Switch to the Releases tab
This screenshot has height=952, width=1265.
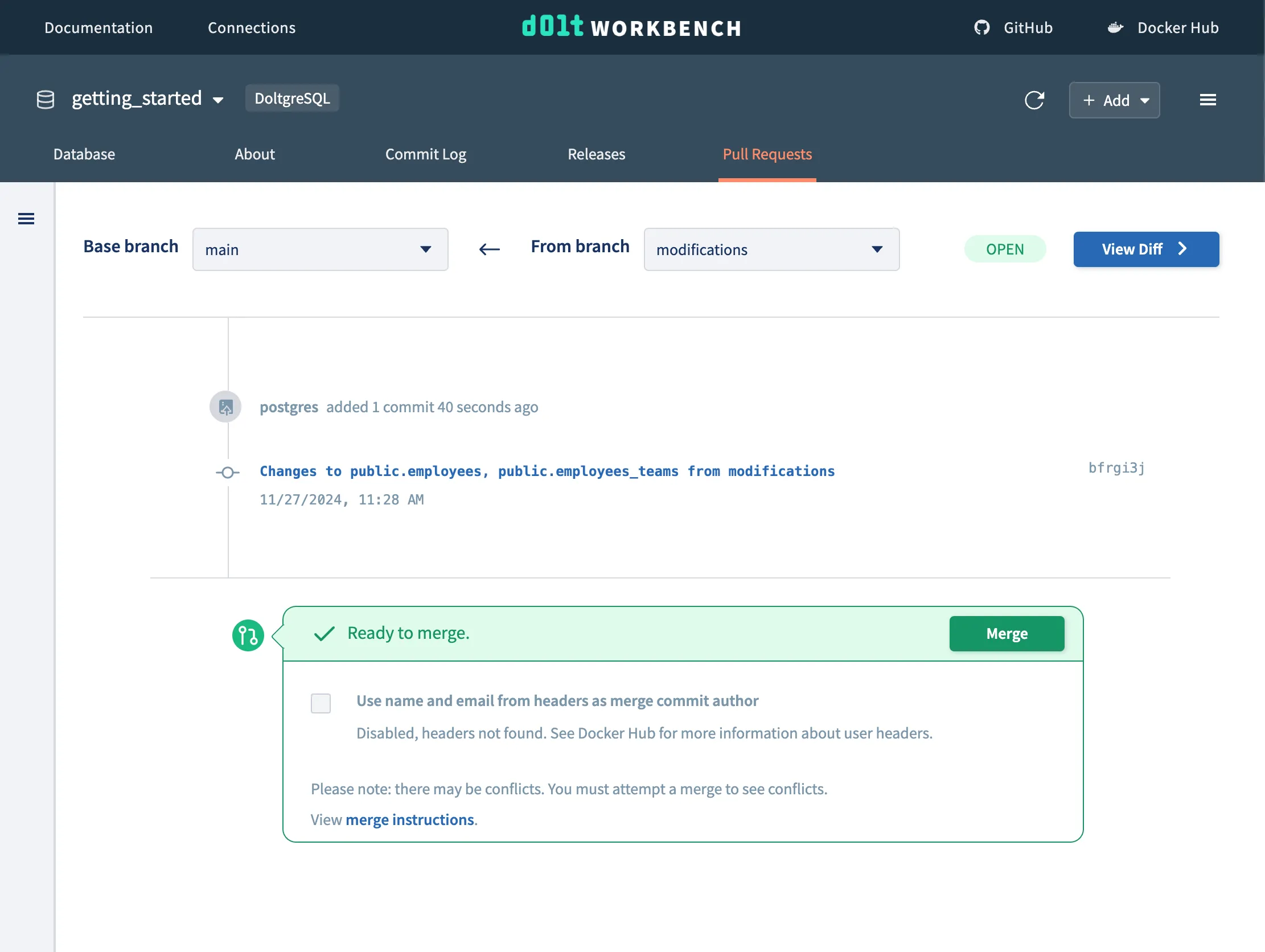point(596,154)
